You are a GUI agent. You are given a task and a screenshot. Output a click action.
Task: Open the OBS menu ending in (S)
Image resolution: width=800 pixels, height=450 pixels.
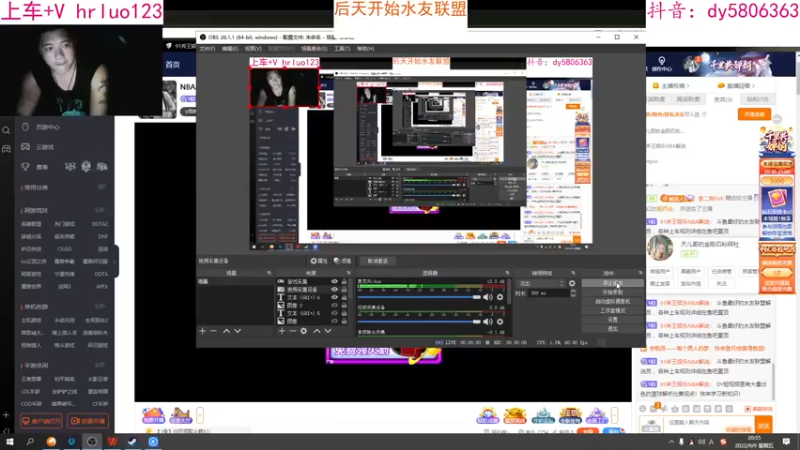314,48
